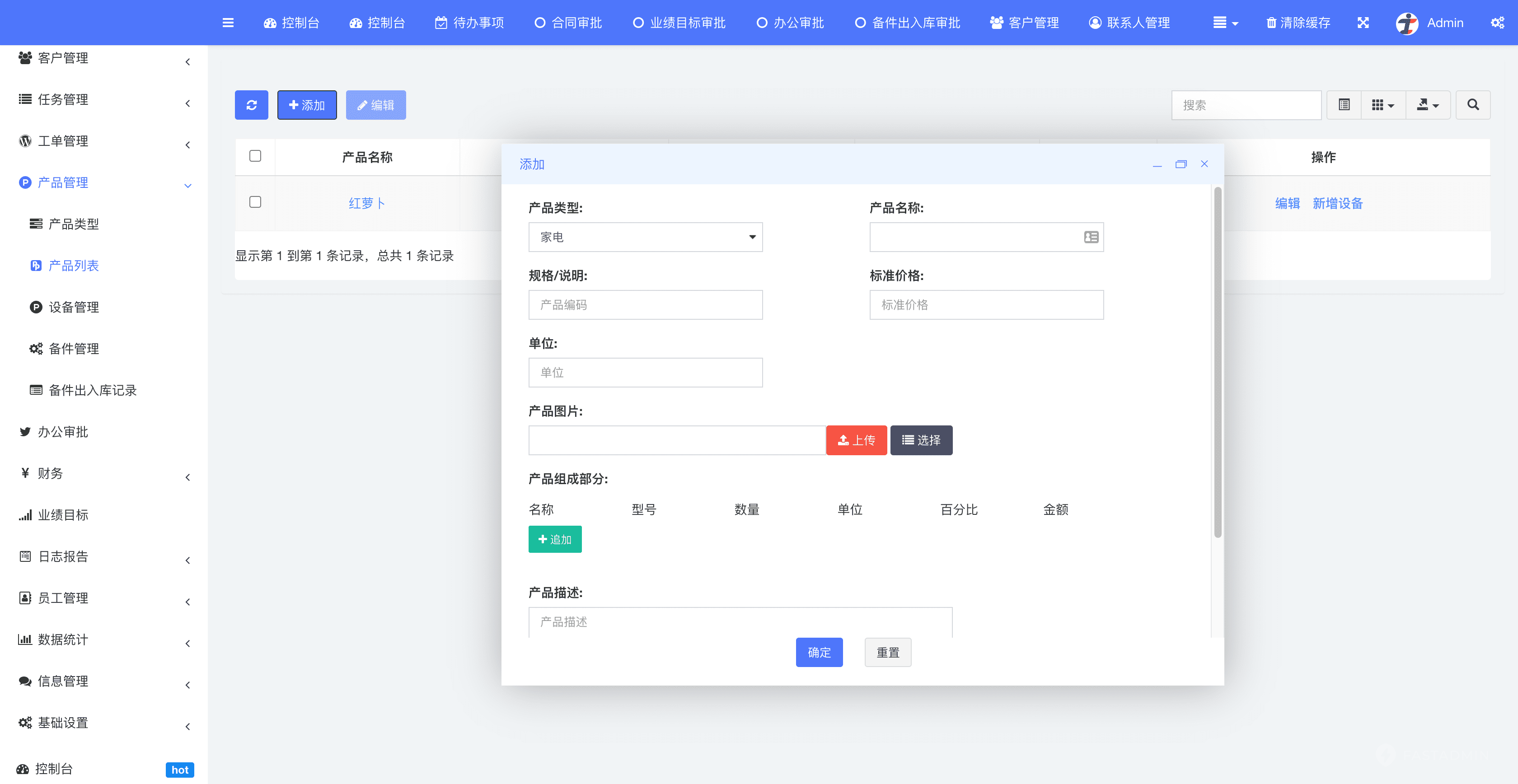Switch to the 合同审批 top tab
Viewport: 1518px width, 784px height.
pos(567,23)
